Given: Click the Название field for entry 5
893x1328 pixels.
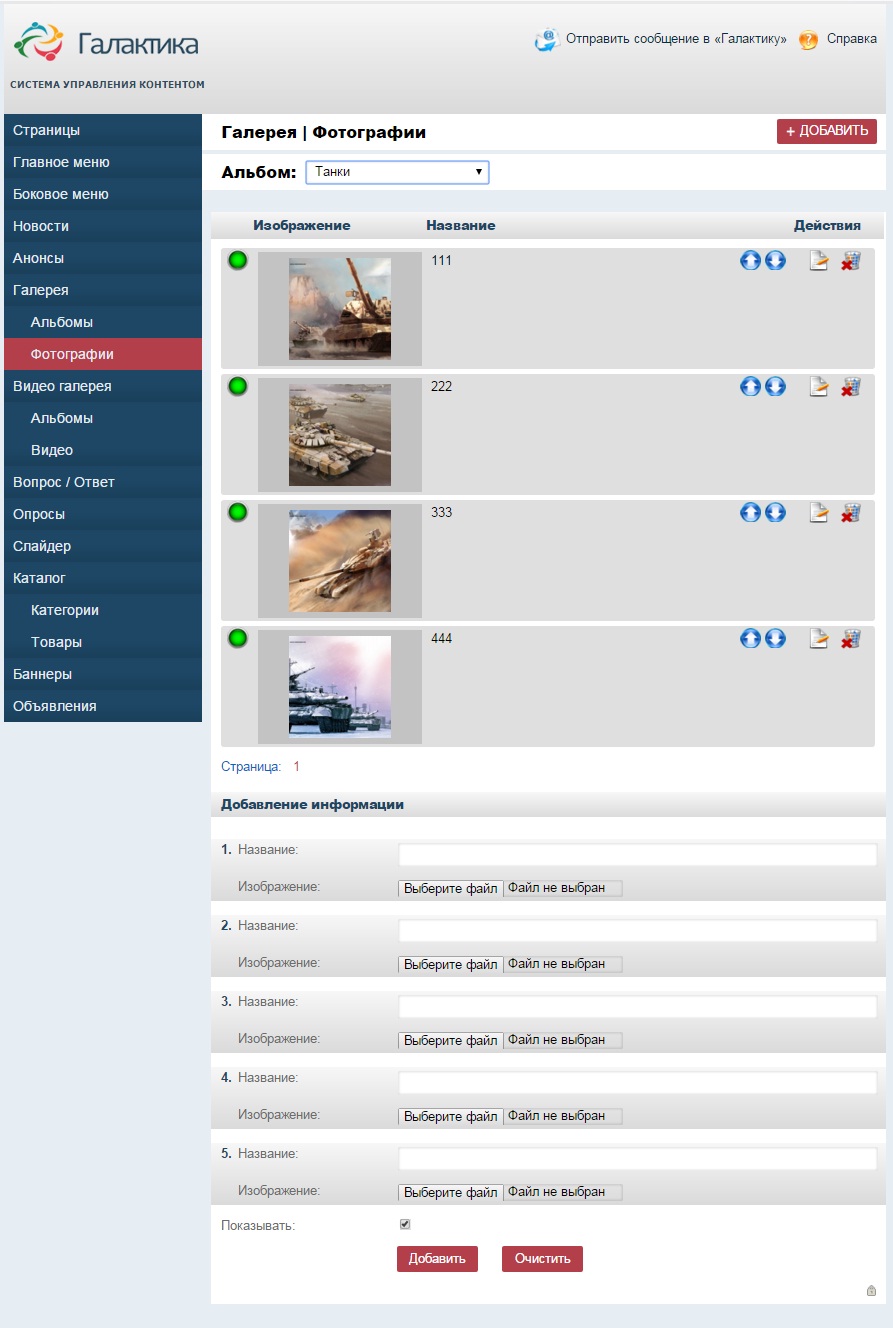Looking at the screenshot, I should 638,1158.
